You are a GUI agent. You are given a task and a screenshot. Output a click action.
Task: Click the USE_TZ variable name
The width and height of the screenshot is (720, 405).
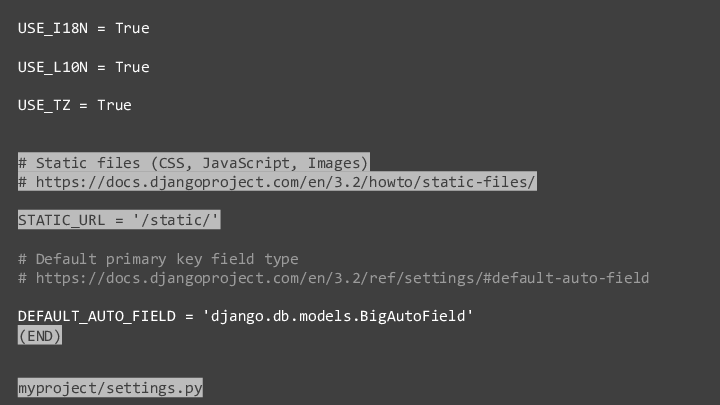[x=44, y=106]
